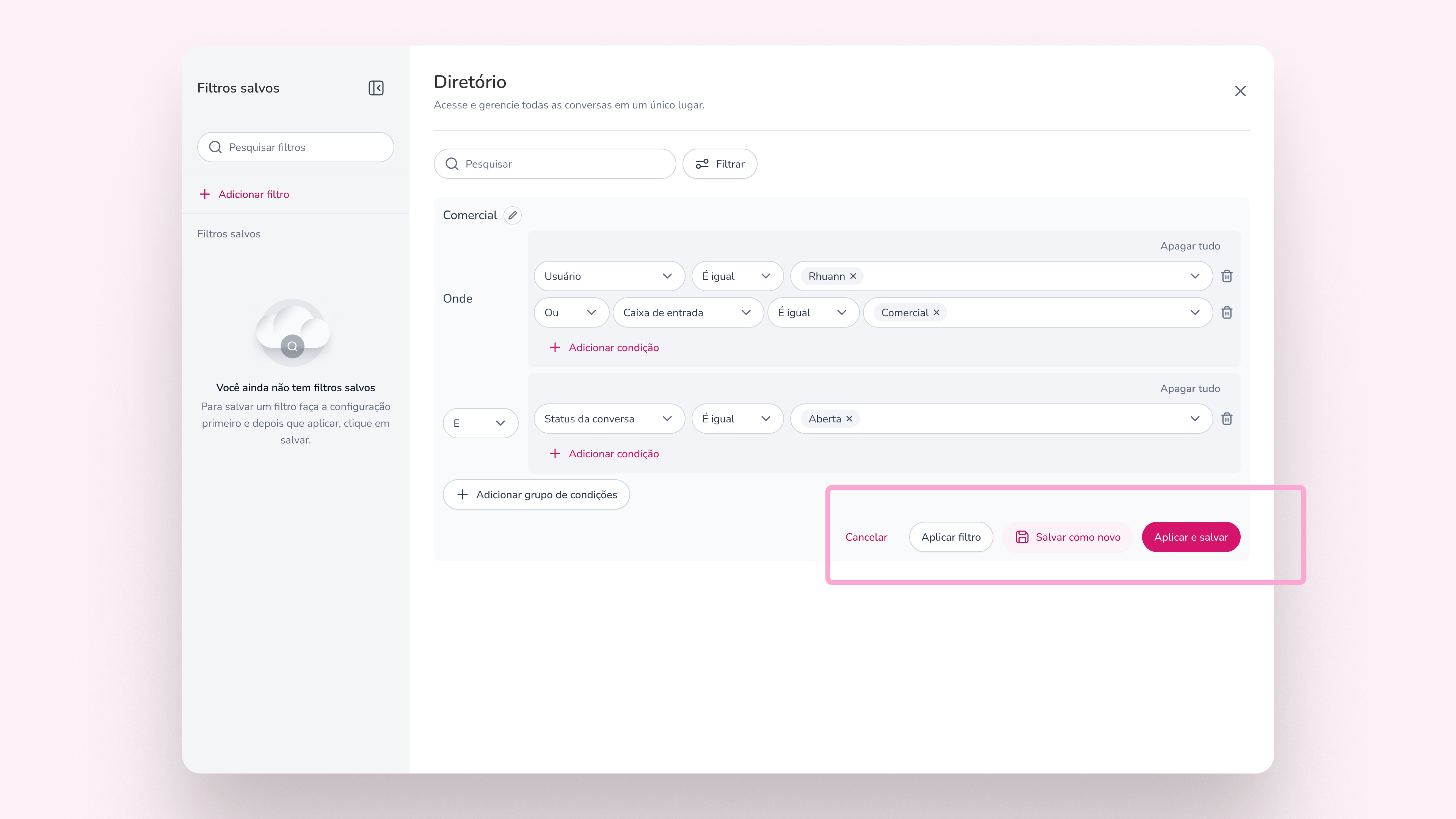Open the É igual operator dropdown for Usuário
Screen dimensions: 1456x819
[x=737, y=276]
